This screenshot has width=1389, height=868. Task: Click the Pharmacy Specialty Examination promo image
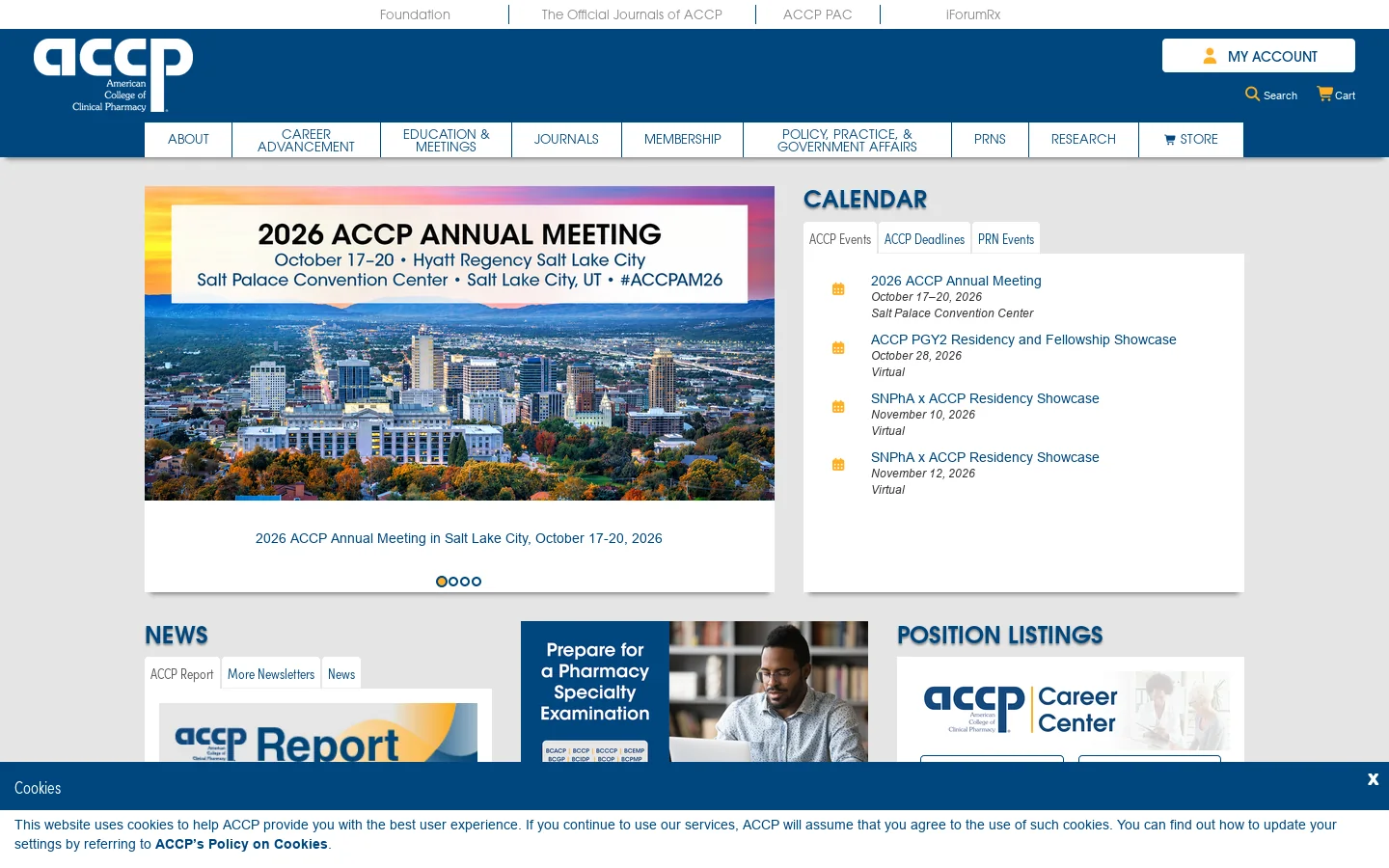pos(694,692)
